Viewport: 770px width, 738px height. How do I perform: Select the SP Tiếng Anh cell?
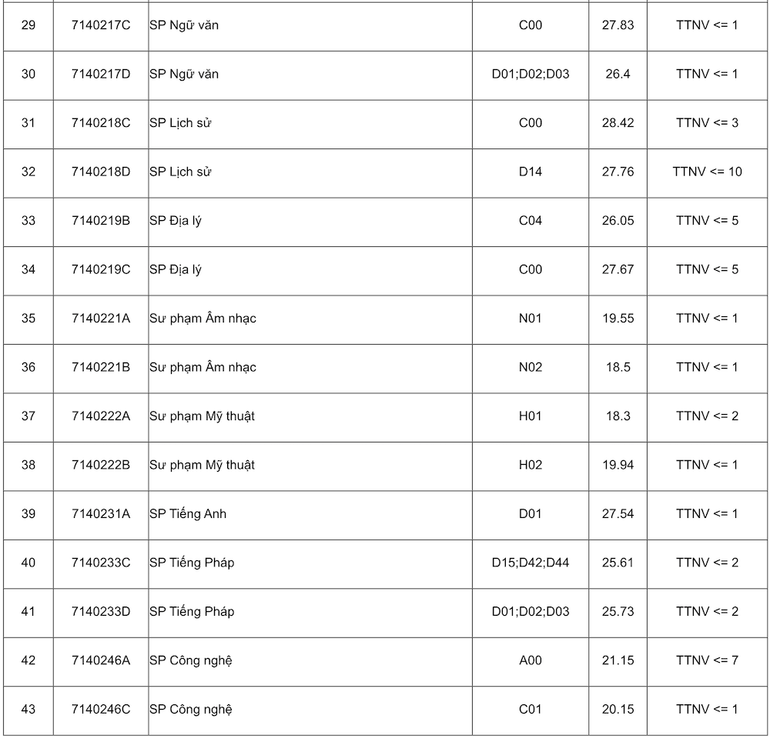(188, 514)
